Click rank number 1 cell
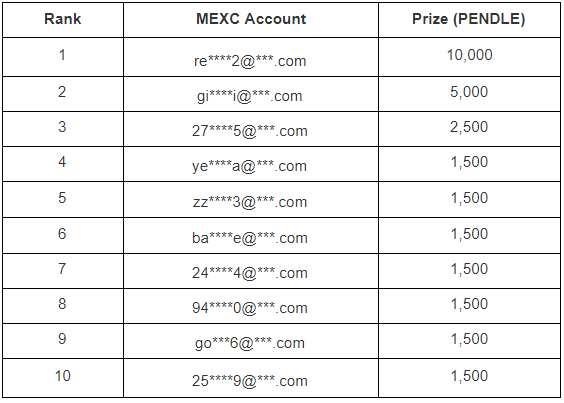Viewport: 564px width, 403px height. coord(63,55)
